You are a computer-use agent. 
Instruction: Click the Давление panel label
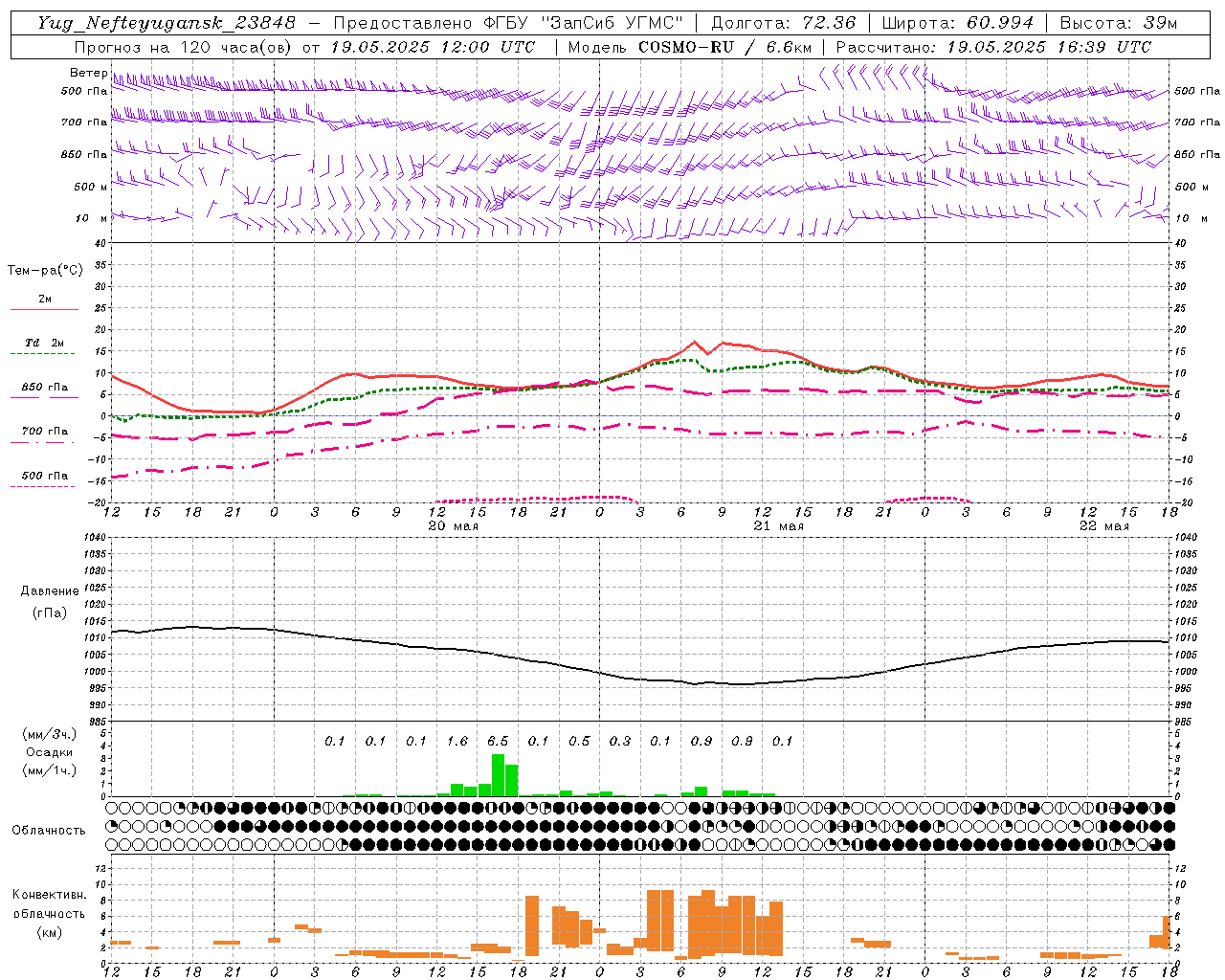(x=50, y=591)
